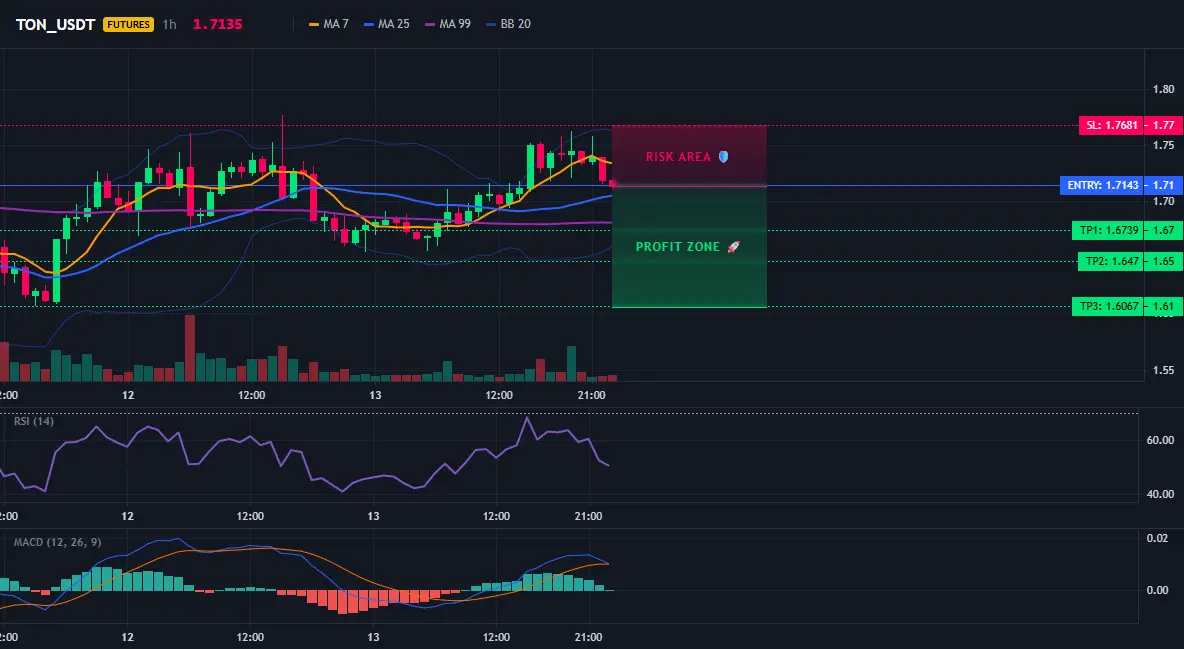Click the 1.80 price axis value
Screen dimensions: 1184x649
[1164, 90]
